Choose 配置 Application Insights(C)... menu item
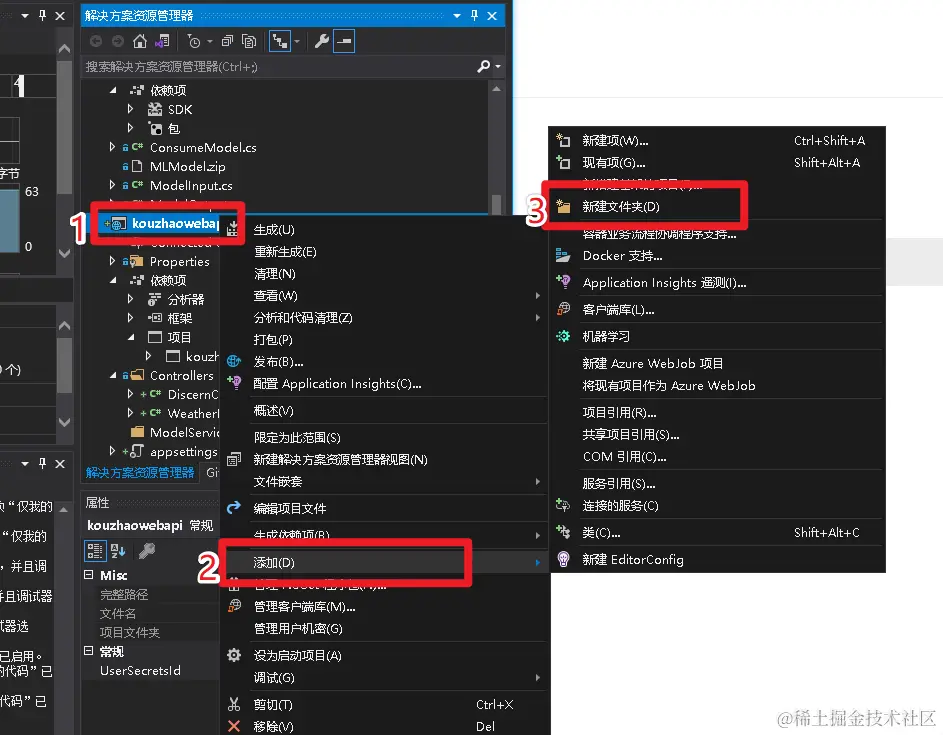943x735 pixels. point(385,384)
